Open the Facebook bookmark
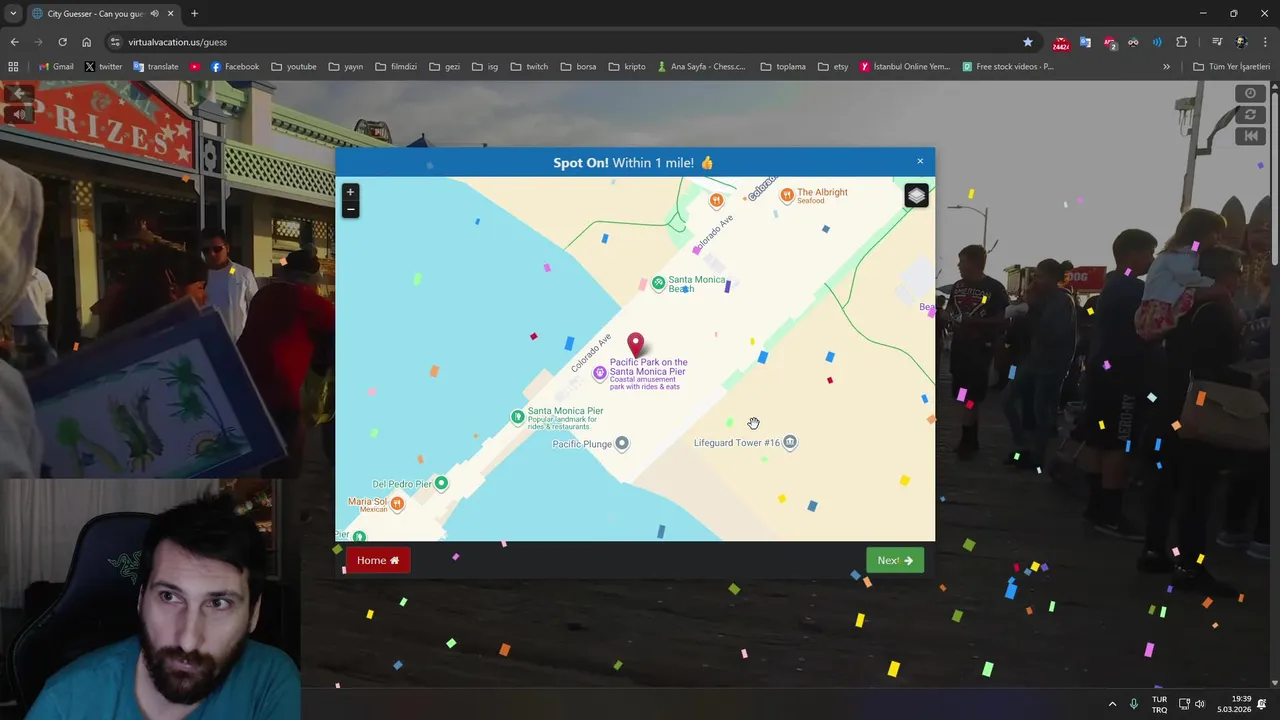The height and width of the screenshot is (720, 1280). (x=234, y=67)
